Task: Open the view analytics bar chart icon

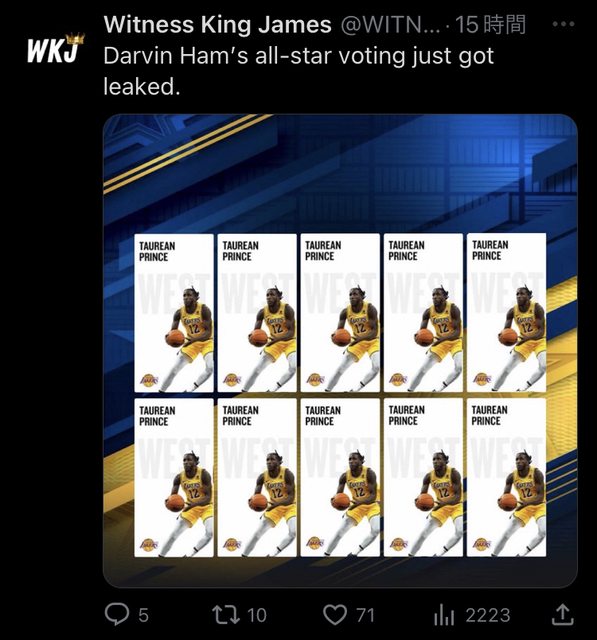Action: click(x=444, y=615)
